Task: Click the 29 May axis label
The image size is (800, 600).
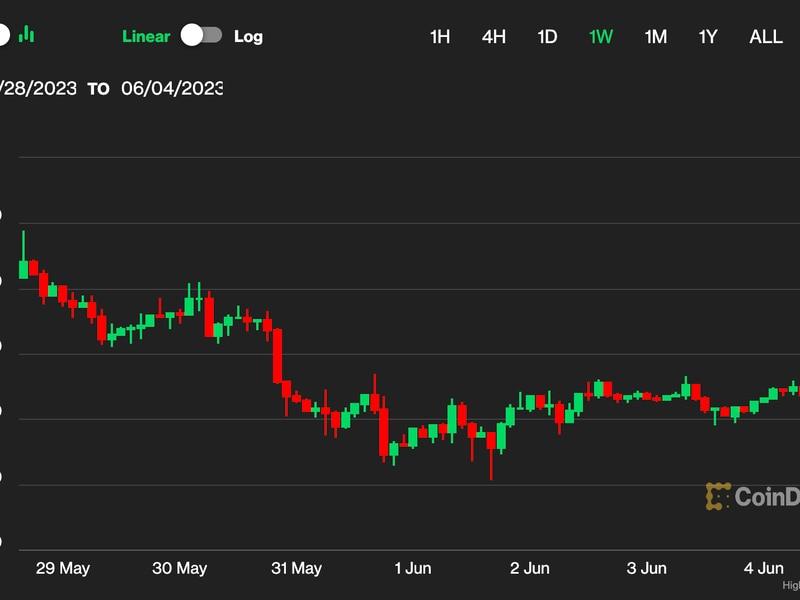Action: pyautogui.click(x=63, y=568)
